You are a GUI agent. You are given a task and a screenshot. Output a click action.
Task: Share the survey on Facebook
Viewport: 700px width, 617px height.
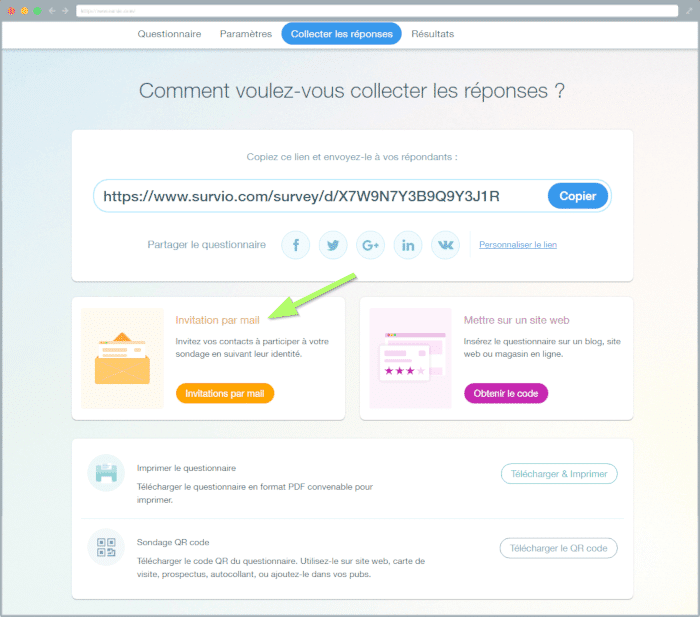tap(296, 245)
